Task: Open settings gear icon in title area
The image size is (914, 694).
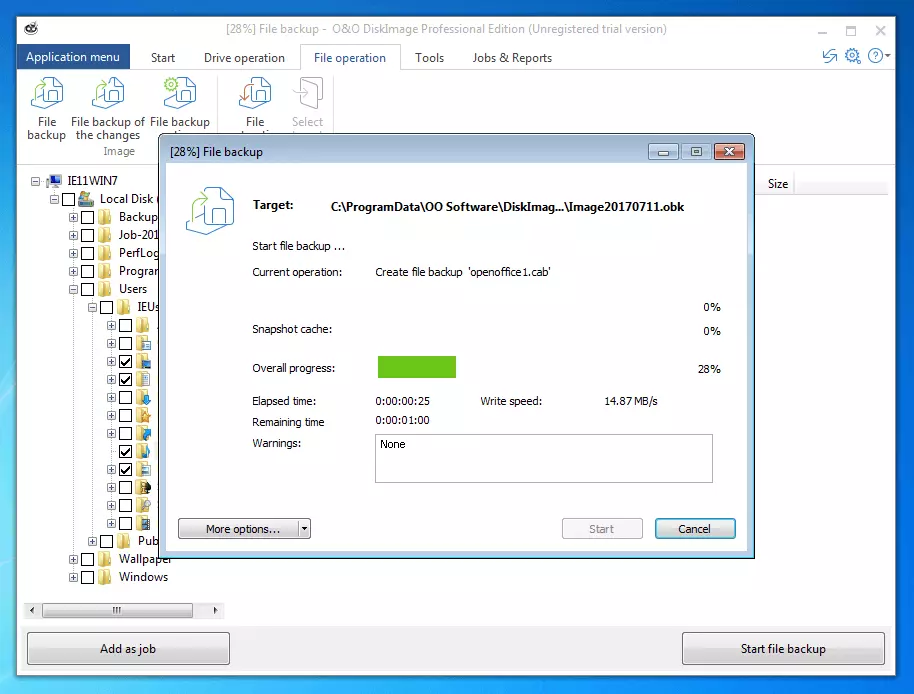Action: point(852,57)
